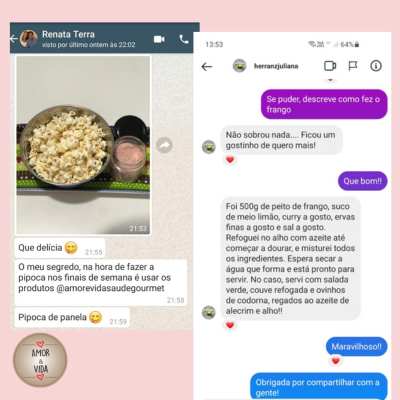Screen dimensions: 400x400
Task: Tap the heart reaction under 'Maravilhoso!!'
Action: pos(336,361)
